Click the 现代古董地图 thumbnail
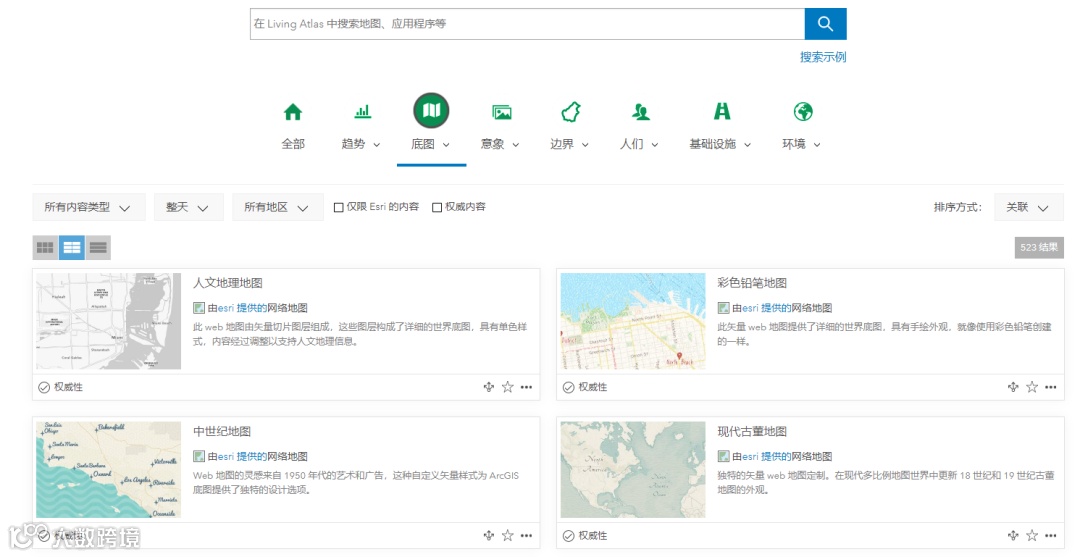1080x557 pixels. pos(633,470)
